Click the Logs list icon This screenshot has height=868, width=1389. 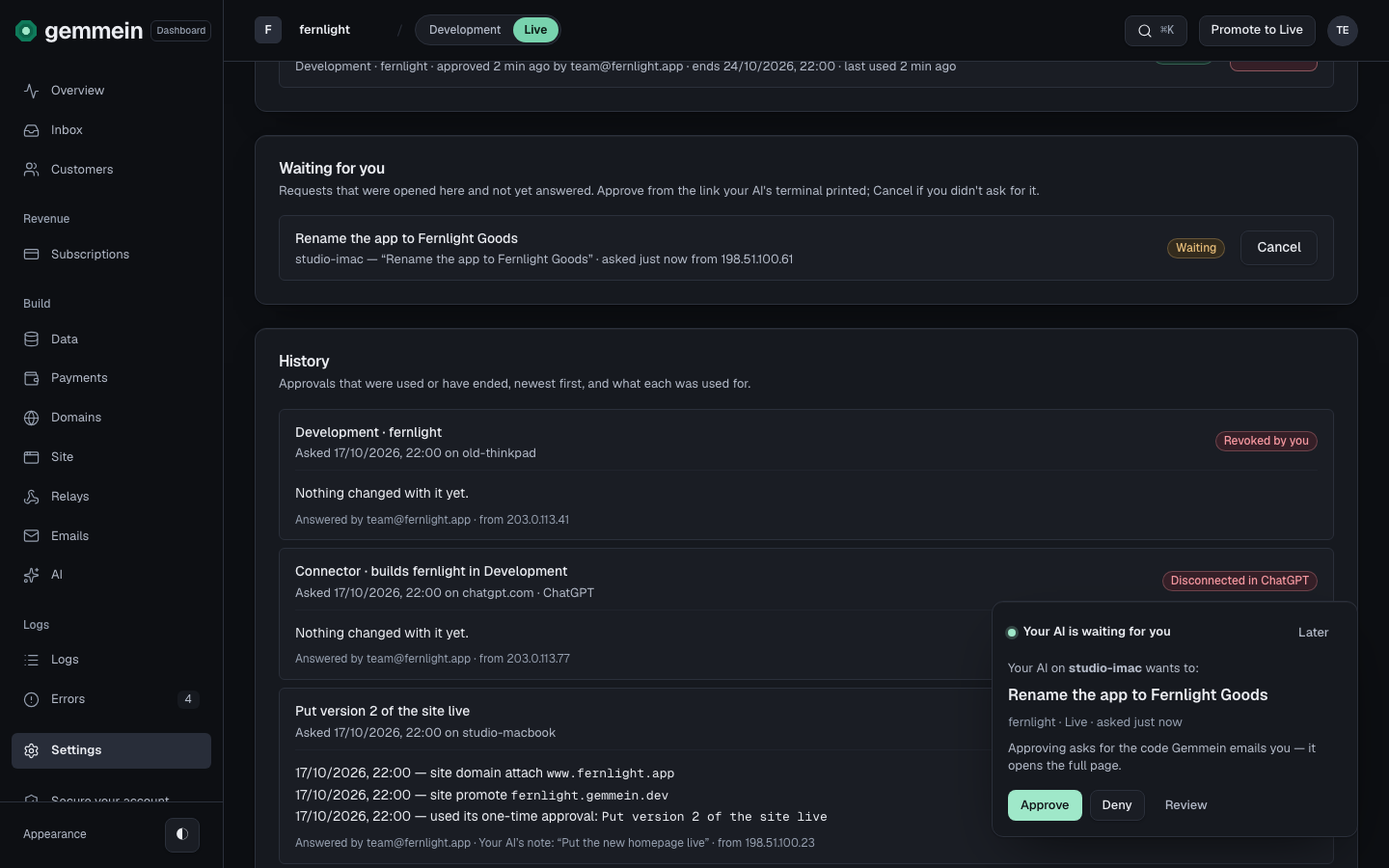(32, 660)
